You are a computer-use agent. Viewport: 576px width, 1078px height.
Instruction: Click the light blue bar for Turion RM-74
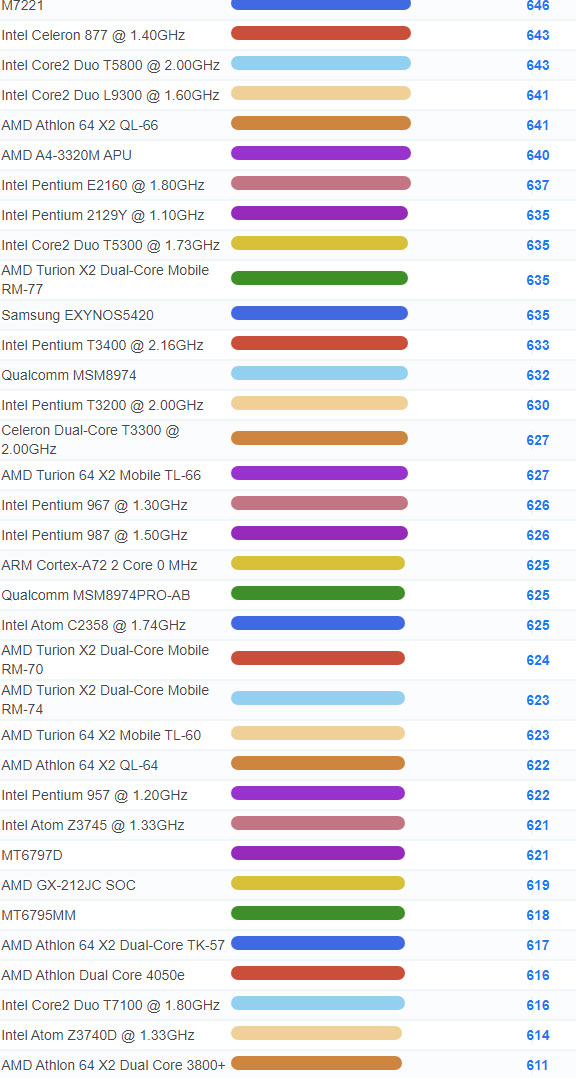pos(318,698)
